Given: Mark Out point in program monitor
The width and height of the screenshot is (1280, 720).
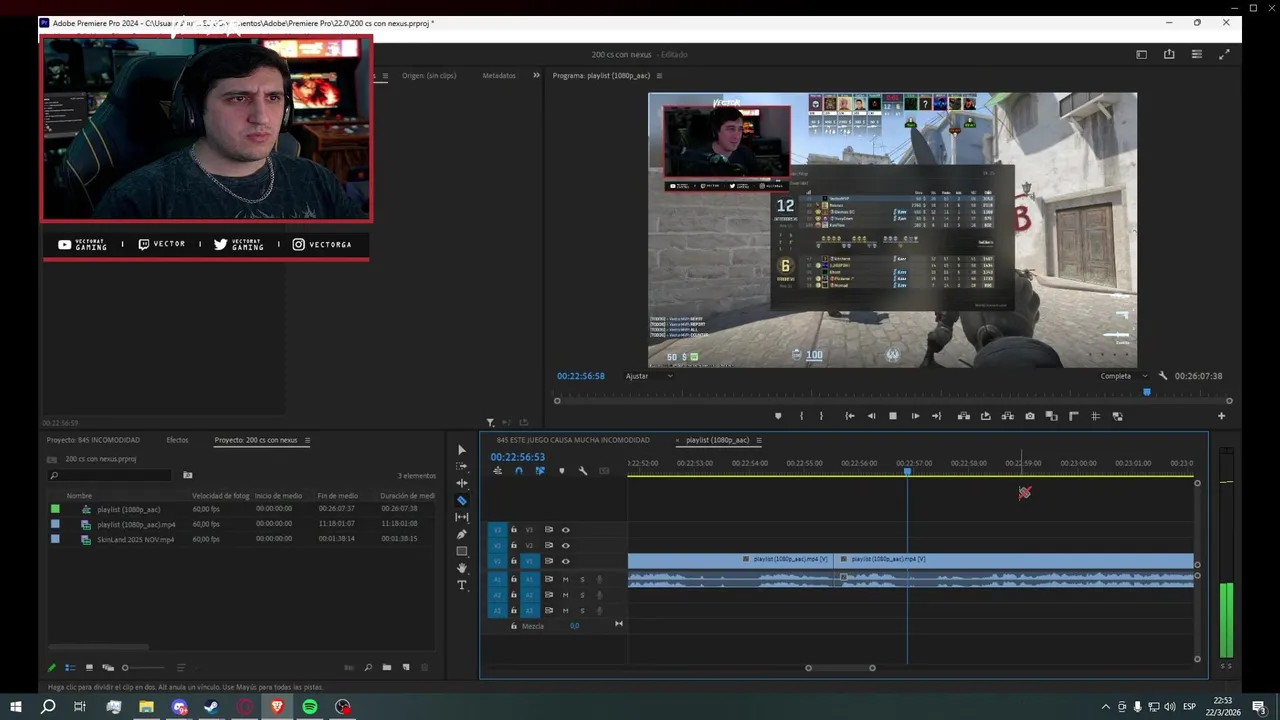Looking at the screenshot, I should [x=822, y=416].
